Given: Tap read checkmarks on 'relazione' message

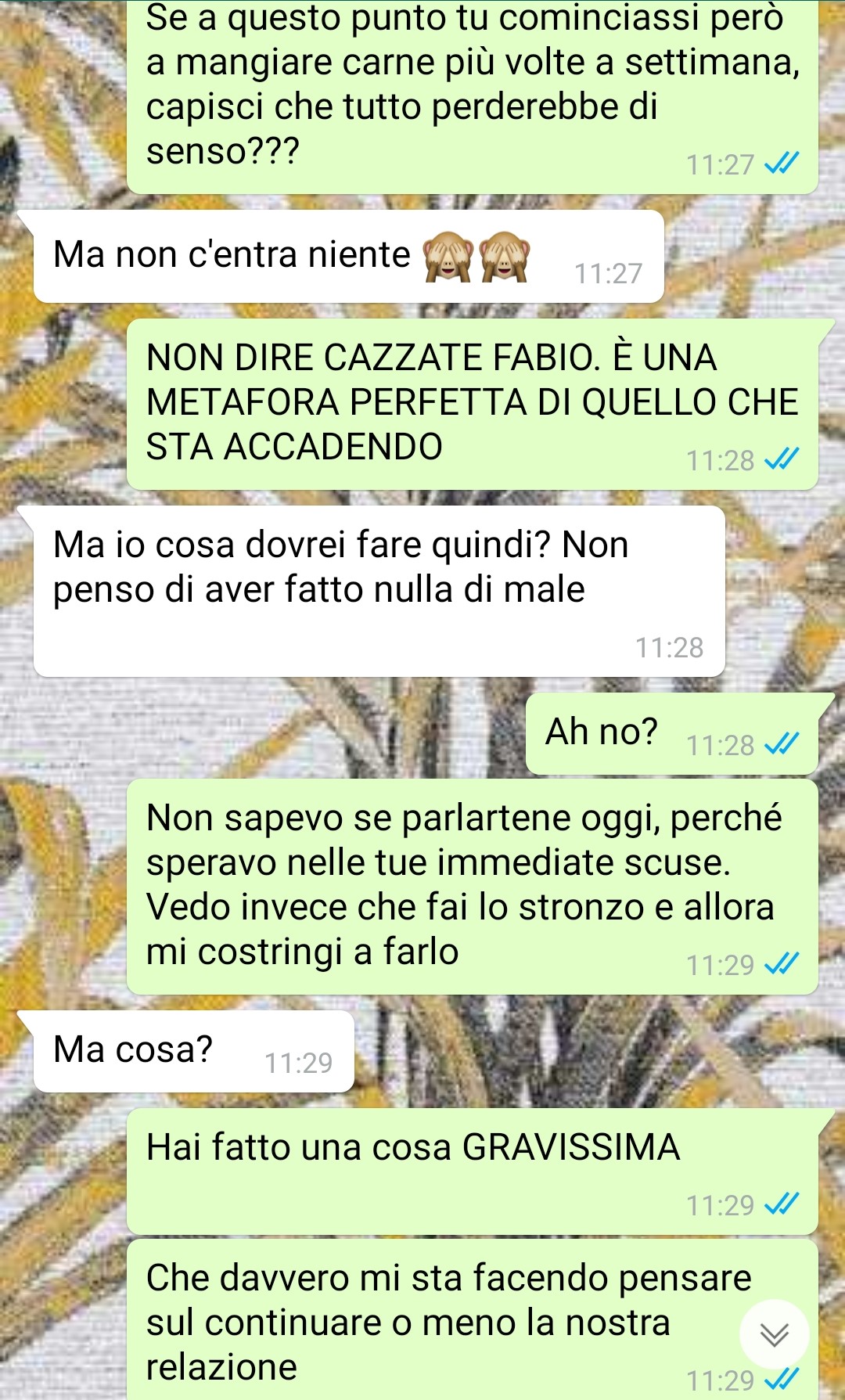Looking at the screenshot, I should 782,1379.
